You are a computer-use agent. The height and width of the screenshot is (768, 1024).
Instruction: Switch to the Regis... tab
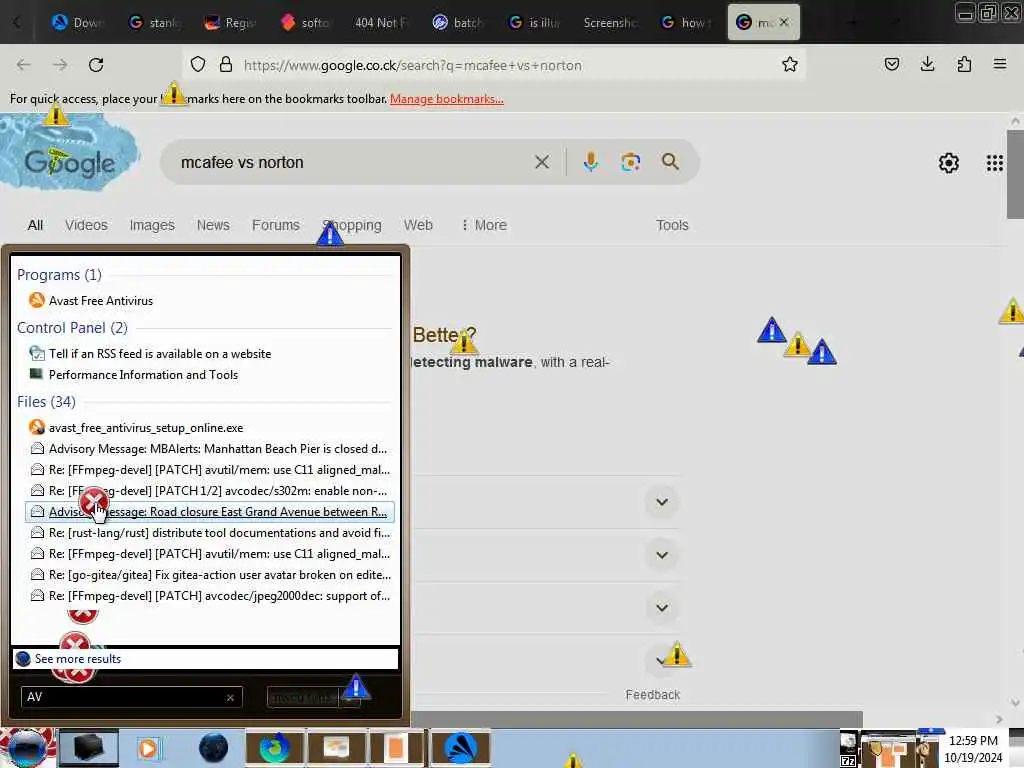click(x=231, y=23)
